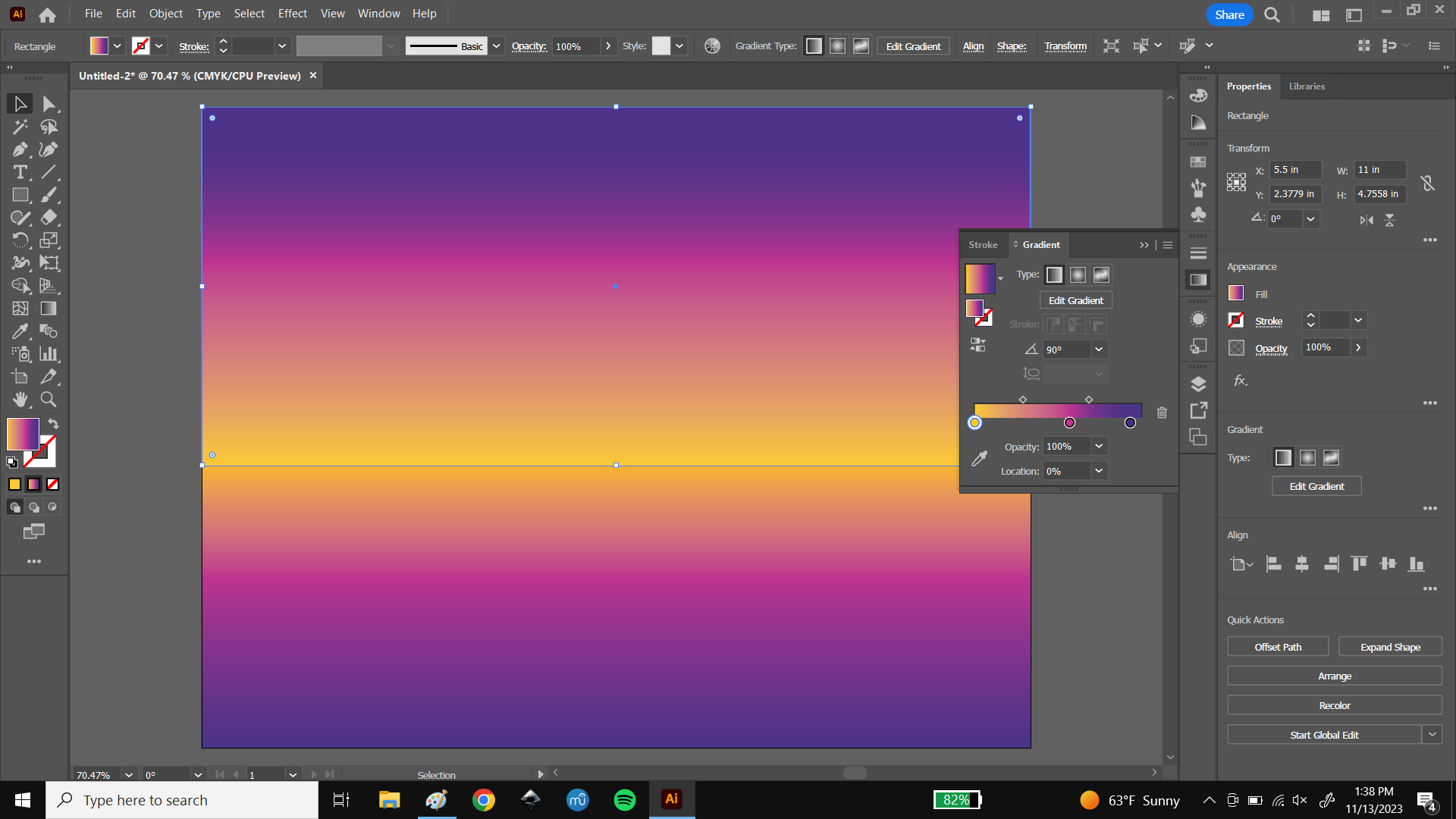Select the Zoom tool
Screen dimensions: 1456x819
[48, 400]
